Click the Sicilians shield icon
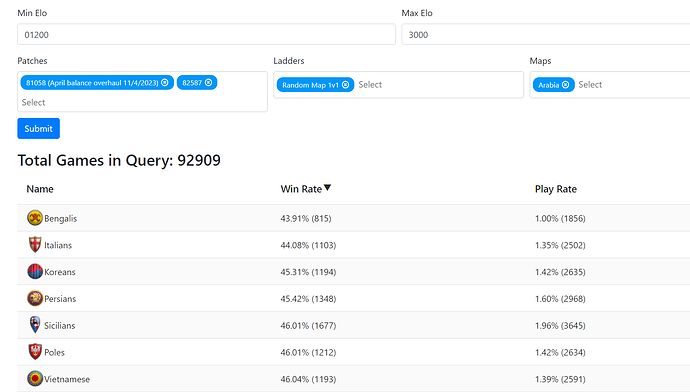 [35, 325]
